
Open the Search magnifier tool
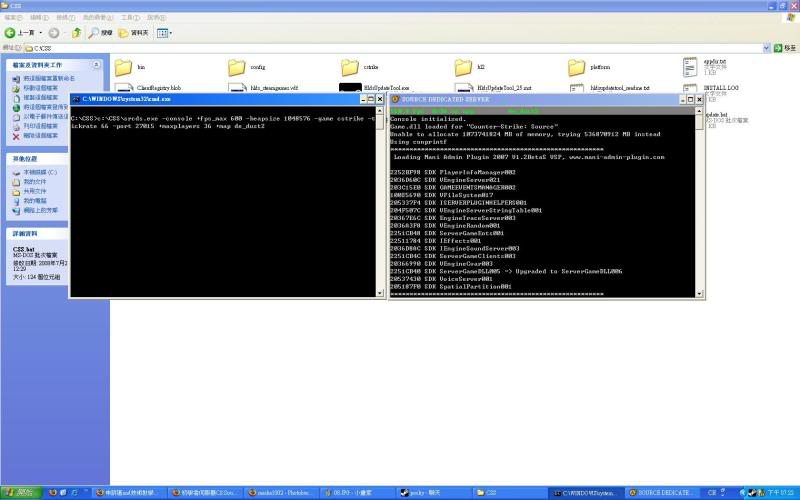(94, 32)
